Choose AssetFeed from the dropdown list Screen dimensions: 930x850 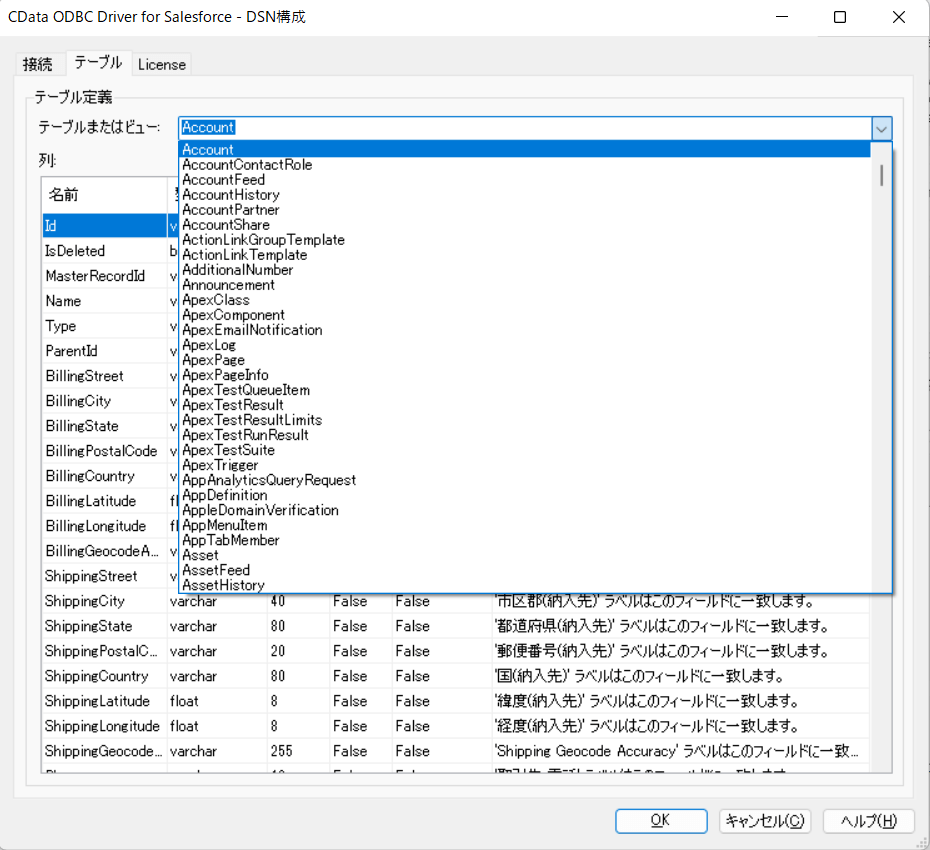tap(525, 571)
